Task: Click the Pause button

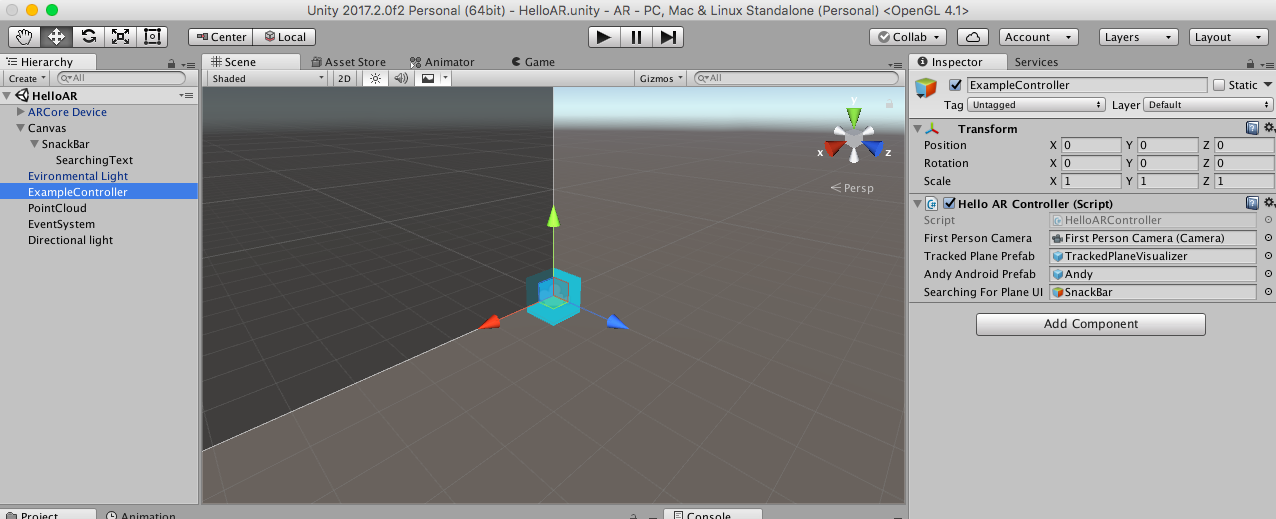Action: click(636, 37)
